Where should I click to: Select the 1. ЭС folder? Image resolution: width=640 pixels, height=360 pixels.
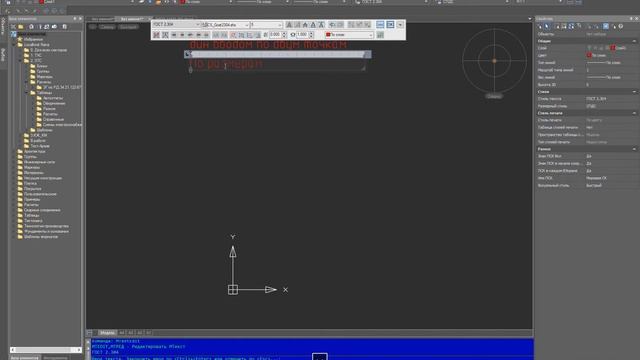tap(33, 56)
